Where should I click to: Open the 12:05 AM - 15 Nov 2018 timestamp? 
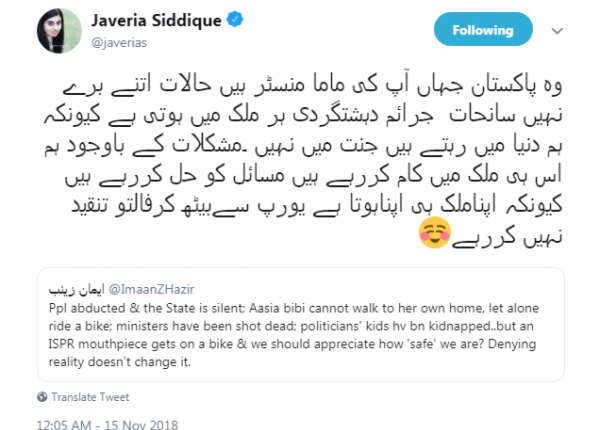coord(107,425)
